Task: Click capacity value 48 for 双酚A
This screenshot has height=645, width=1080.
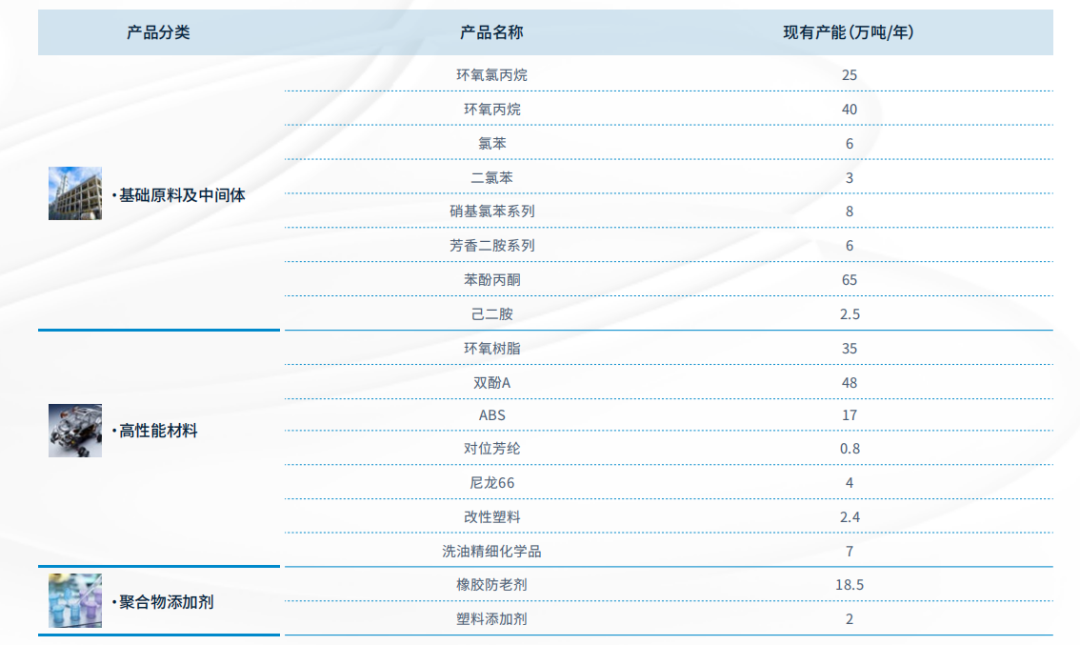Action: pyautogui.click(x=849, y=383)
